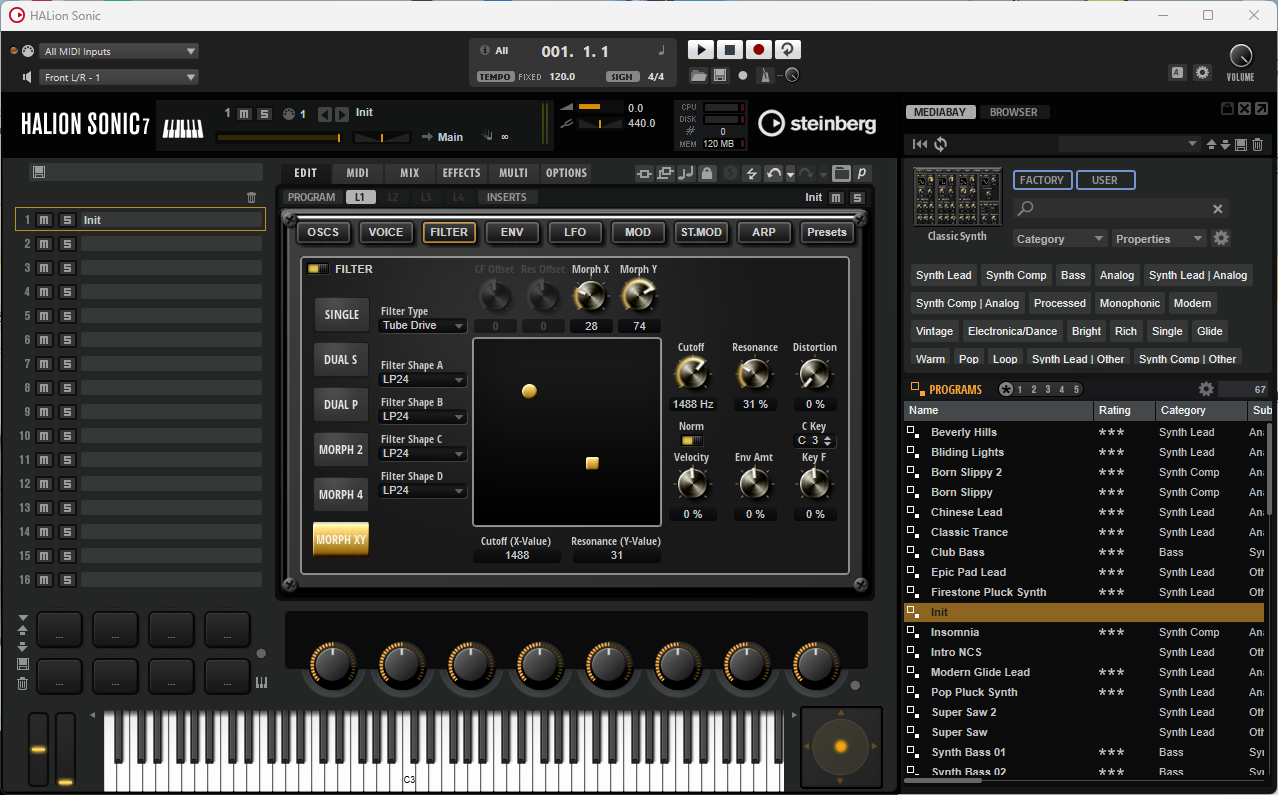Image resolution: width=1278 pixels, height=795 pixels.
Task: Open the Front L/R - 1 output dropdown
Action: coord(120,77)
